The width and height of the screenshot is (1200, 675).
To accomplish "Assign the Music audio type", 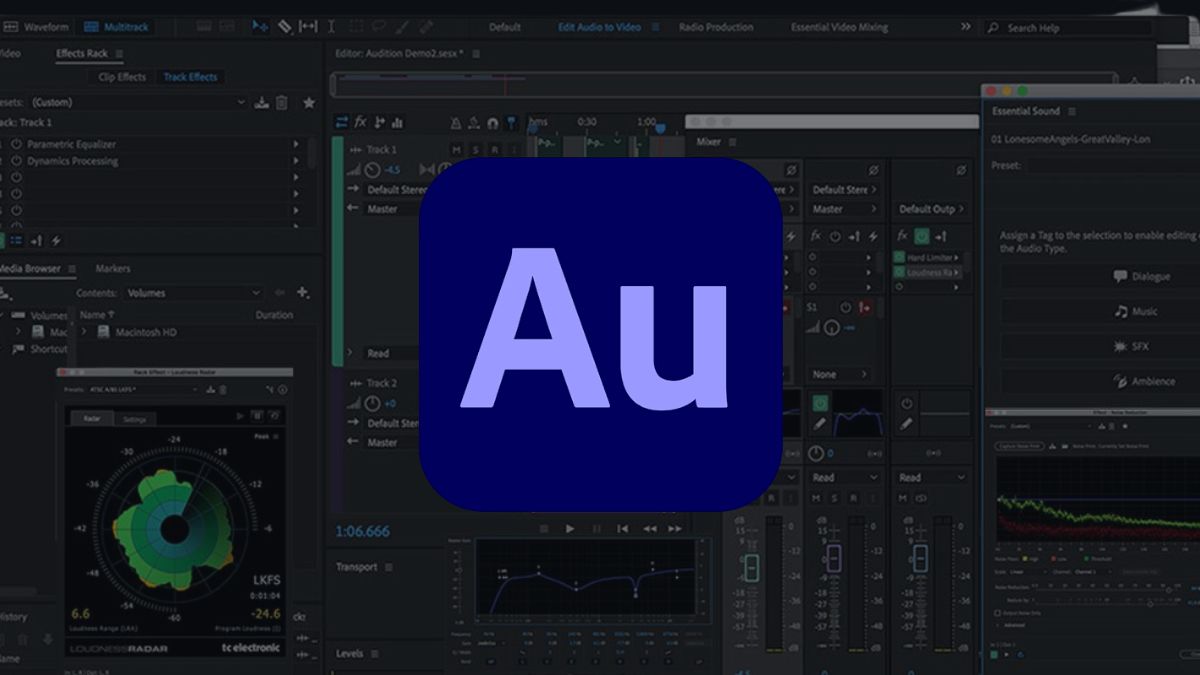I will 1135,311.
